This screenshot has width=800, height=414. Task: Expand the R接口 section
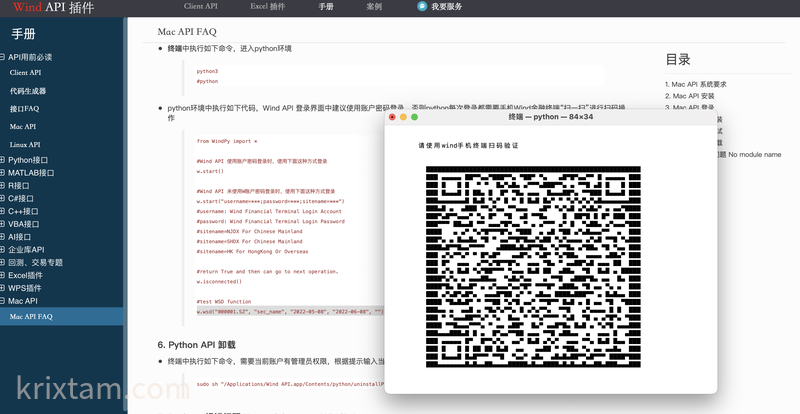(x=3, y=185)
